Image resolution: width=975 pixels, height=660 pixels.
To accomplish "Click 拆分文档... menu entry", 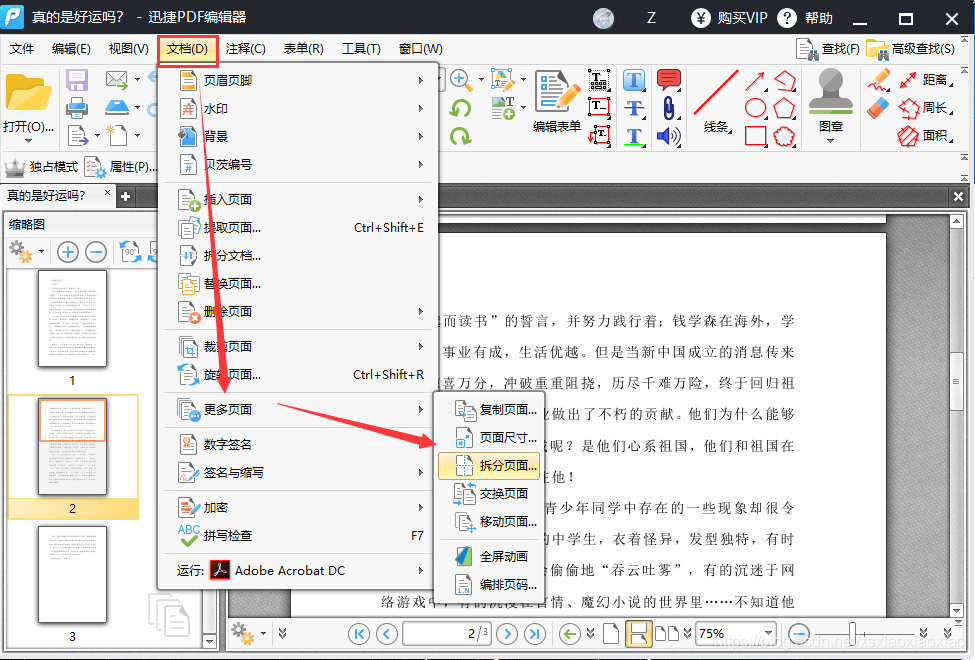I will tap(300, 256).
